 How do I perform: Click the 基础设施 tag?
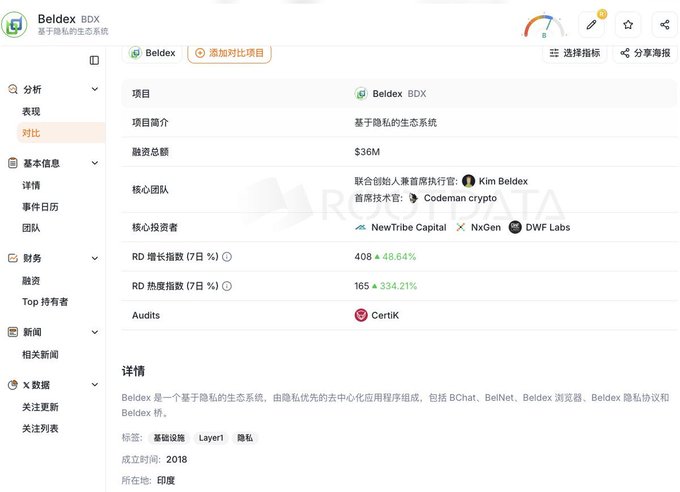click(x=169, y=438)
